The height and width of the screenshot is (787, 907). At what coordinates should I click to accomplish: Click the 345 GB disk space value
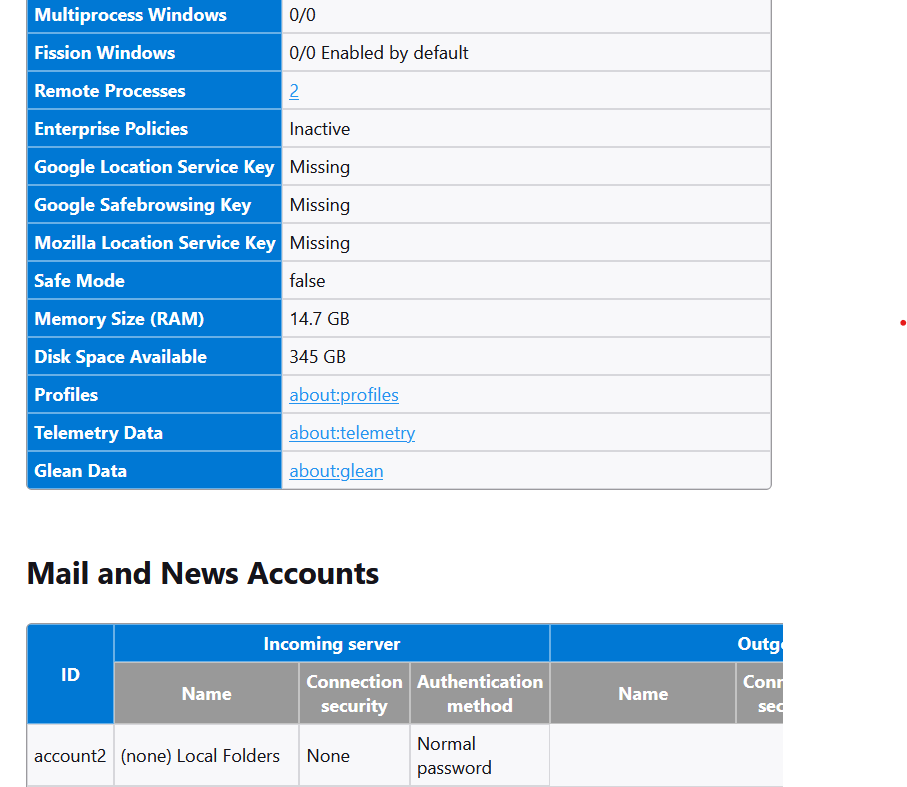(x=317, y=357)
